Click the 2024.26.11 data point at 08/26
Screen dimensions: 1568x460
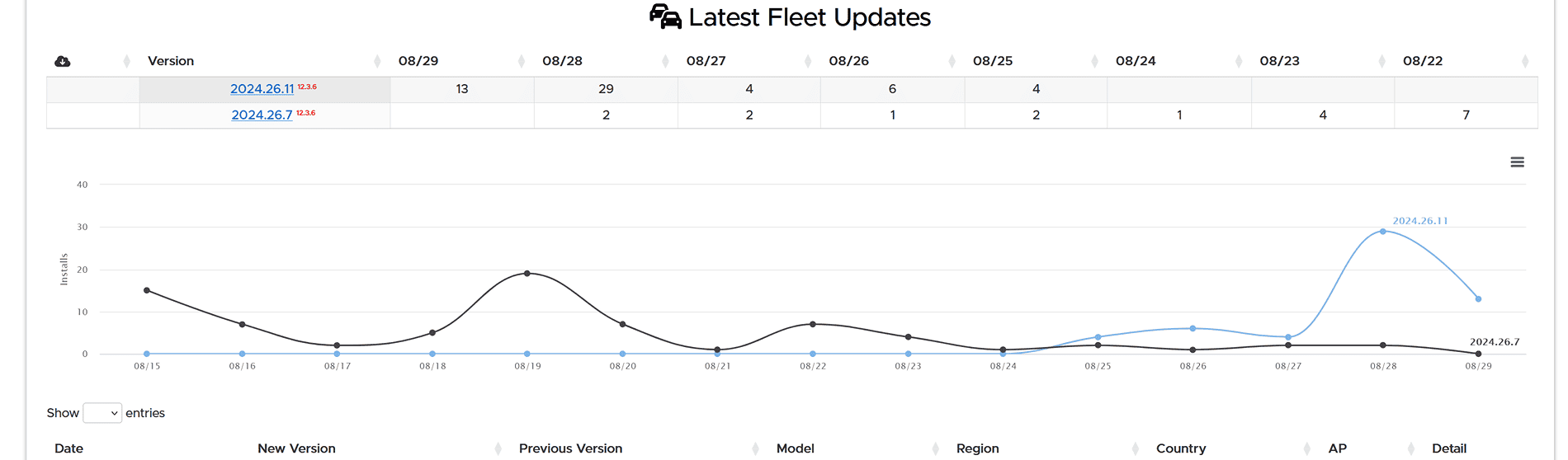click(x=1193, y=328)
